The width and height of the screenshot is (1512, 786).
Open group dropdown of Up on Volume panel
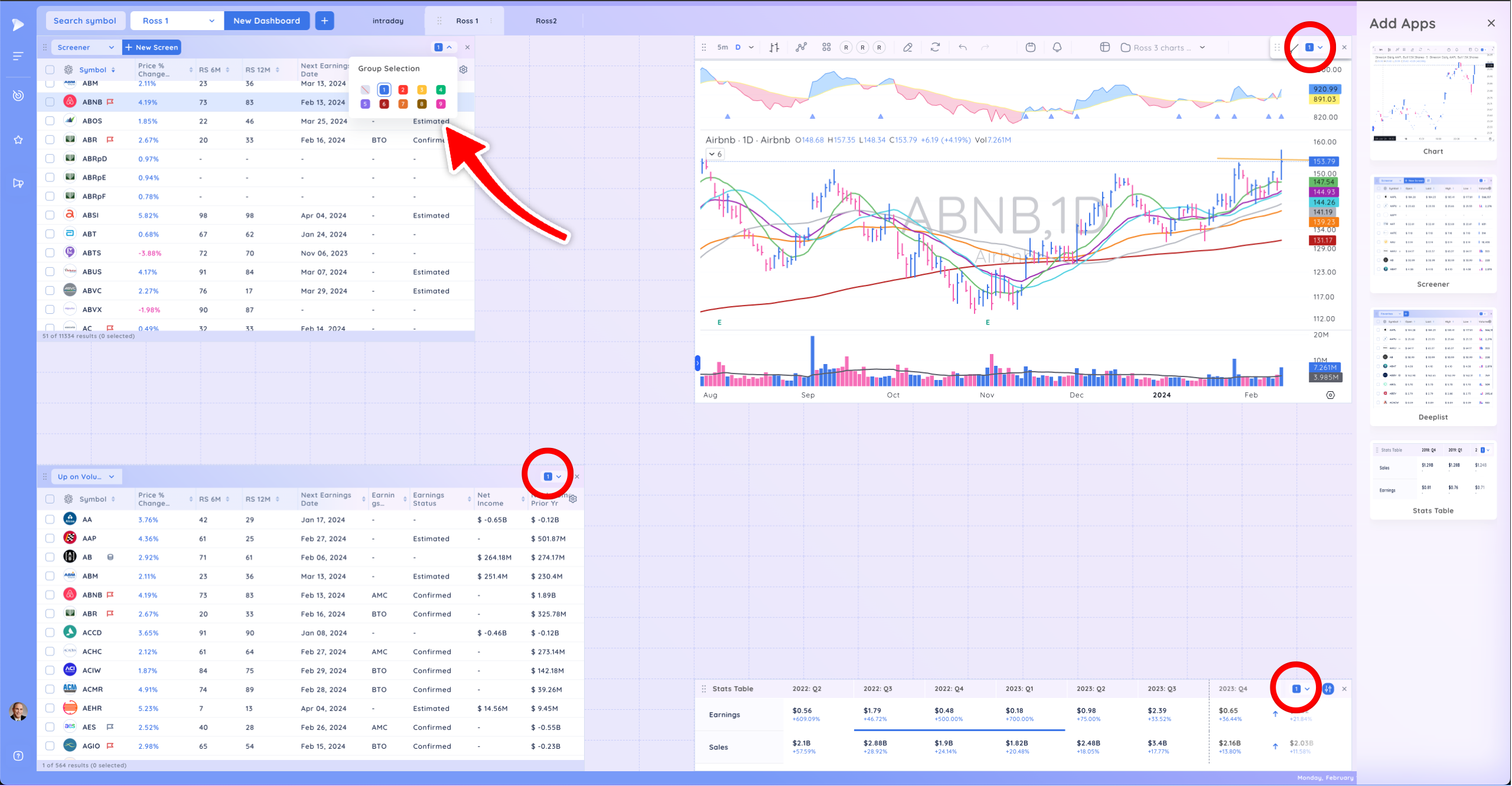click(553, 477)
